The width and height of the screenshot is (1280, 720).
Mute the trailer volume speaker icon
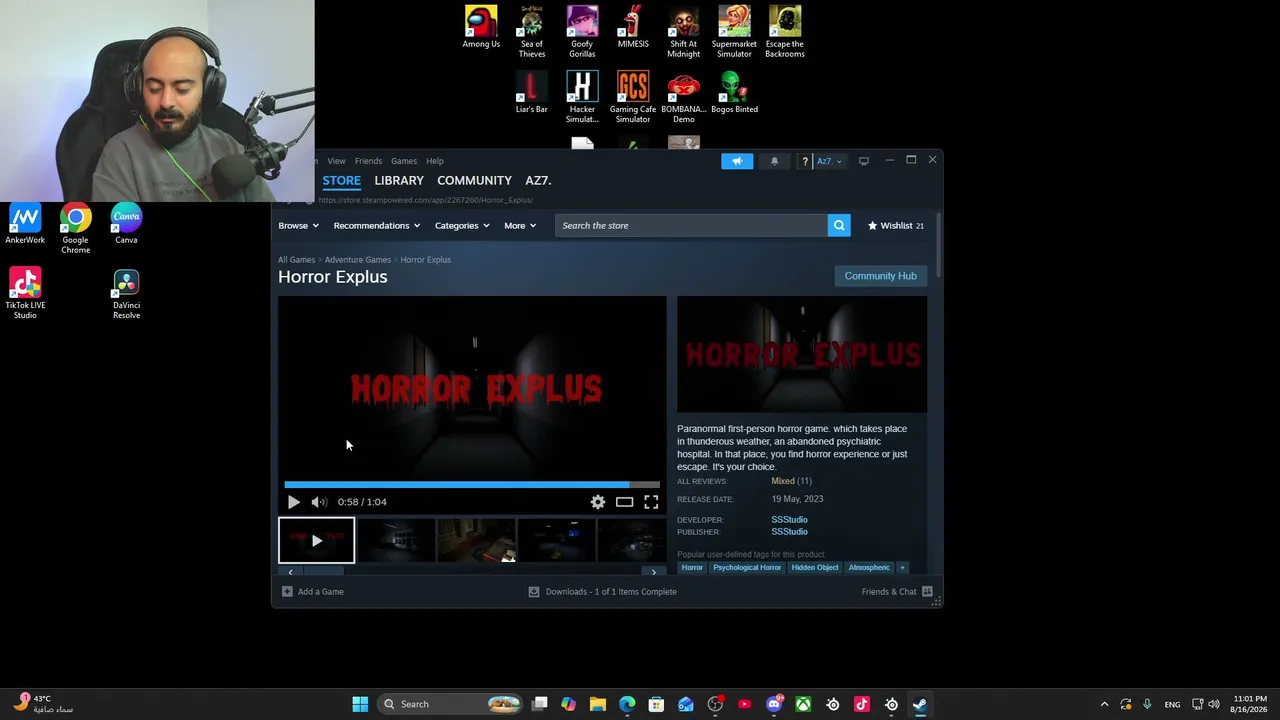tap(318, 502)
